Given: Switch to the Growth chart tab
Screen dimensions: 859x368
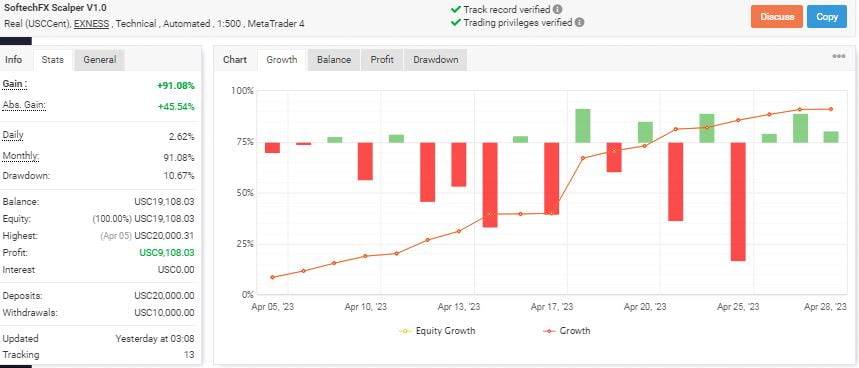Looking at the screenshot, I should (282, 60).
